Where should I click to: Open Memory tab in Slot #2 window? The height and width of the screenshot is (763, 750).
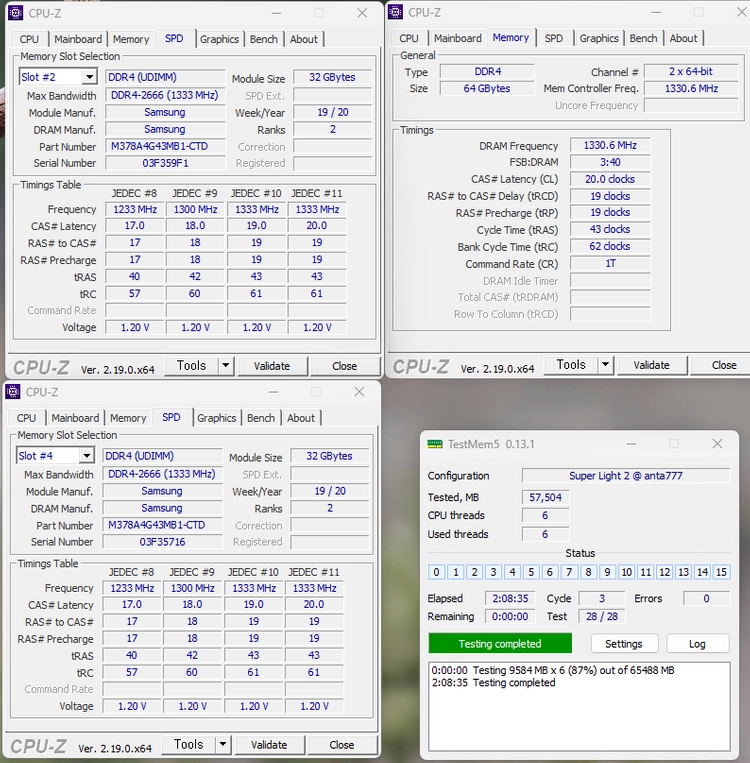coord(131,39)
